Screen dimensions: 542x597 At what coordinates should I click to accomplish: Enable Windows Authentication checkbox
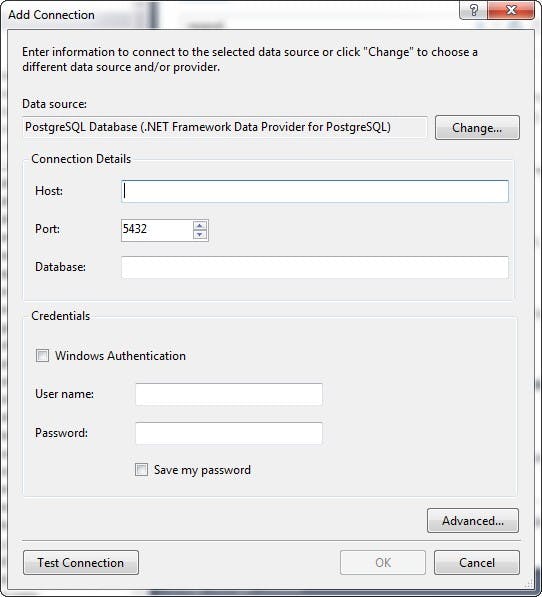click(x=42, y=356)
